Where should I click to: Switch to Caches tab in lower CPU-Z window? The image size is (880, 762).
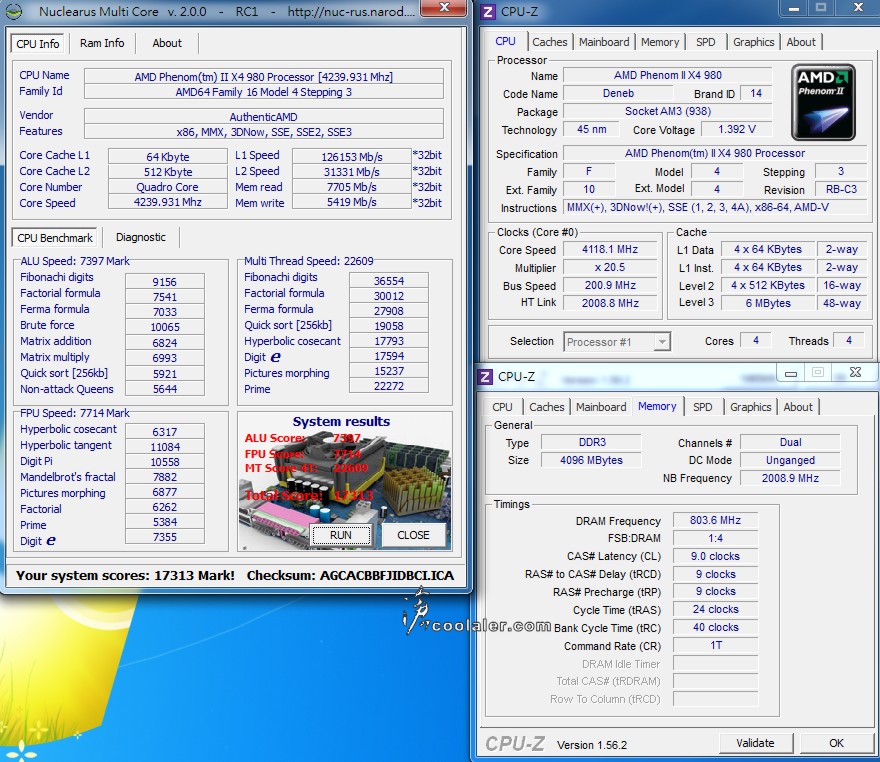546,407
